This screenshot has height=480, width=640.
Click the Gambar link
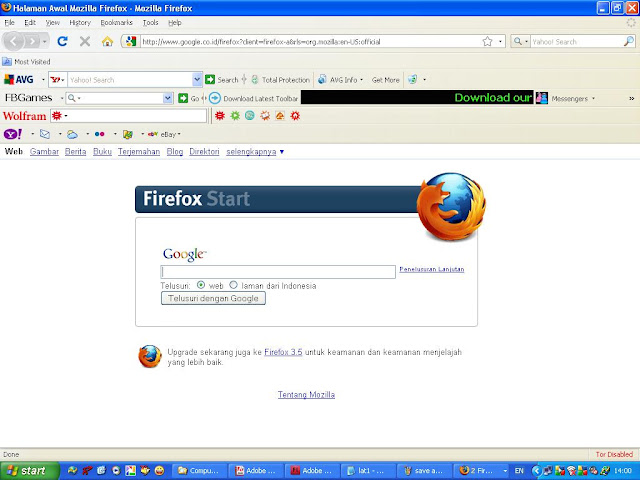click(44, 151)
